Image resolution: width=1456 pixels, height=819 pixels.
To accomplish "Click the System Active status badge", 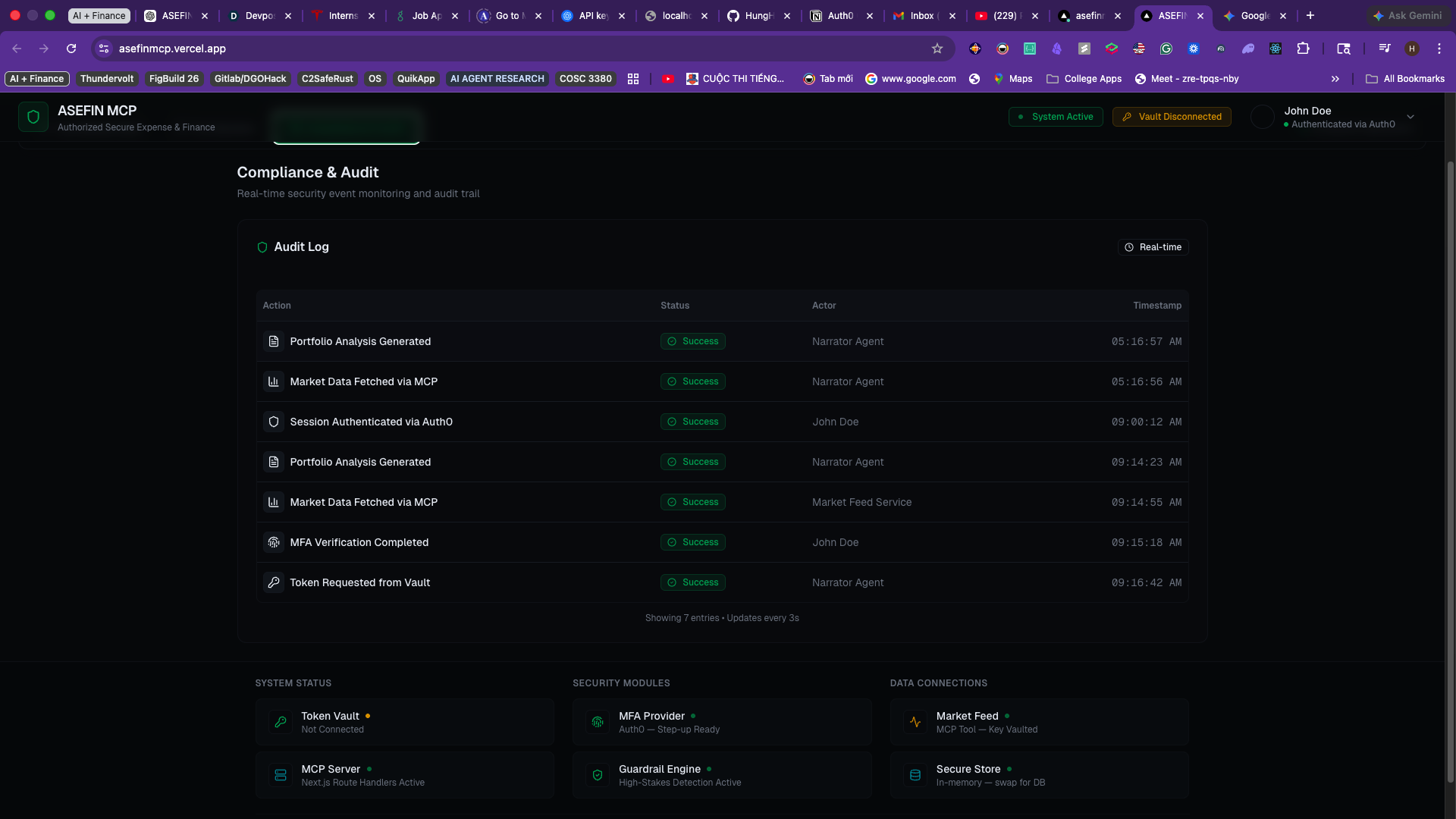I will pos(1056,117).
